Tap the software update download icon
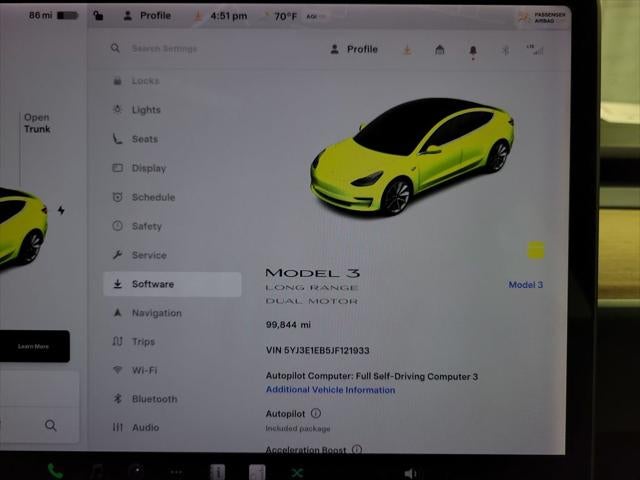This screenshot has width=640, height=480. (x=407, y=50)
